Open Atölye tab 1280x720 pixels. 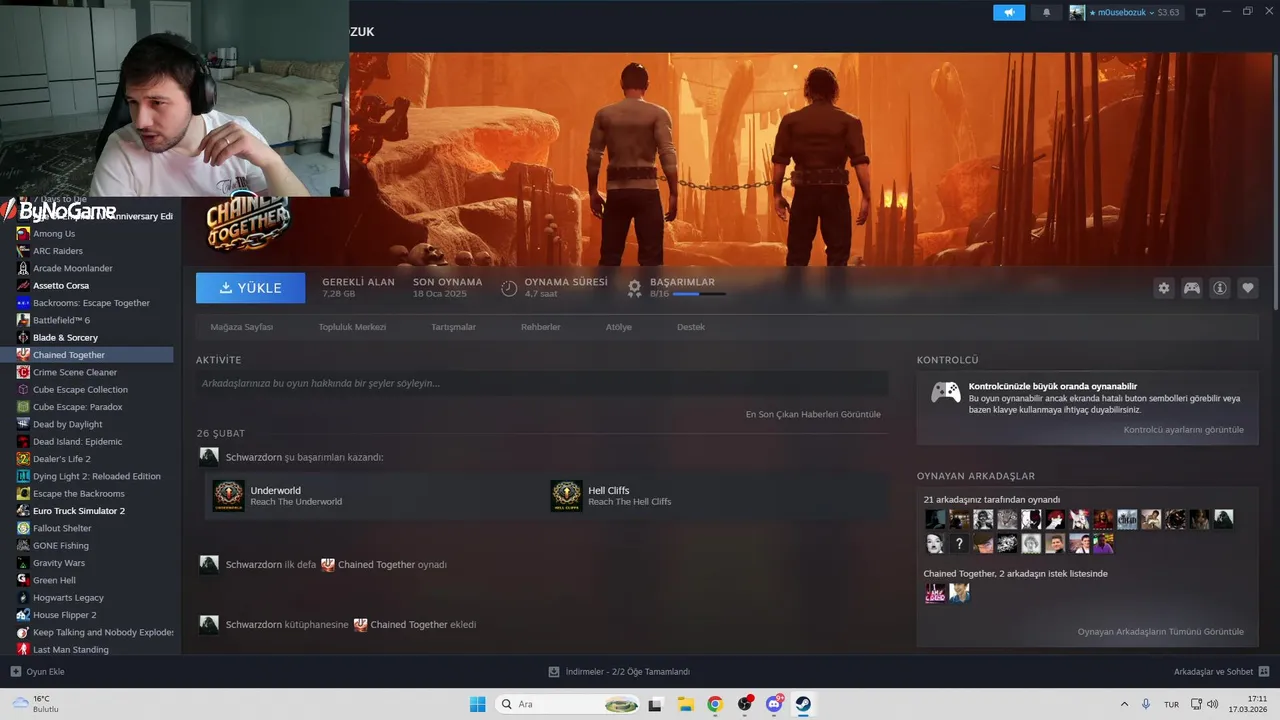[x=618, y=327]
